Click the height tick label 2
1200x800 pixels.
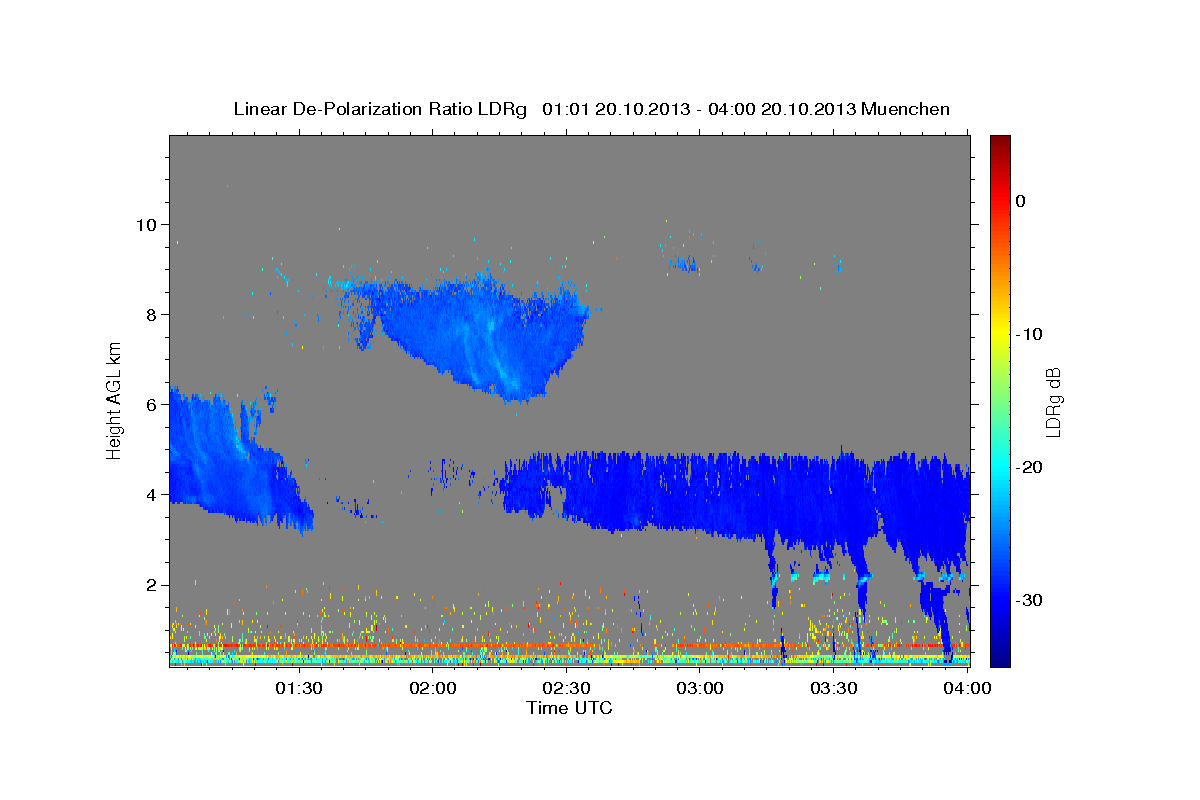point(151,584)
